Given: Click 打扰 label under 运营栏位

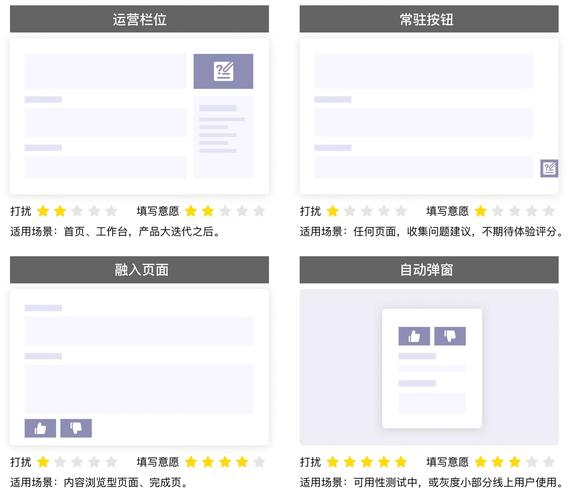Looking at the screenshot, I should point(21,211).
